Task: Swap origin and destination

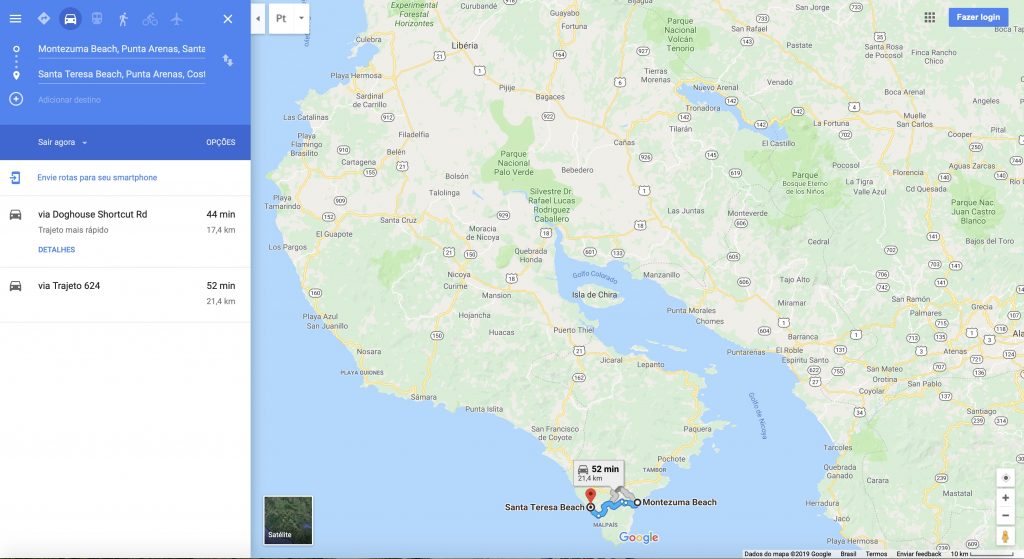Action: click(227, 61)
